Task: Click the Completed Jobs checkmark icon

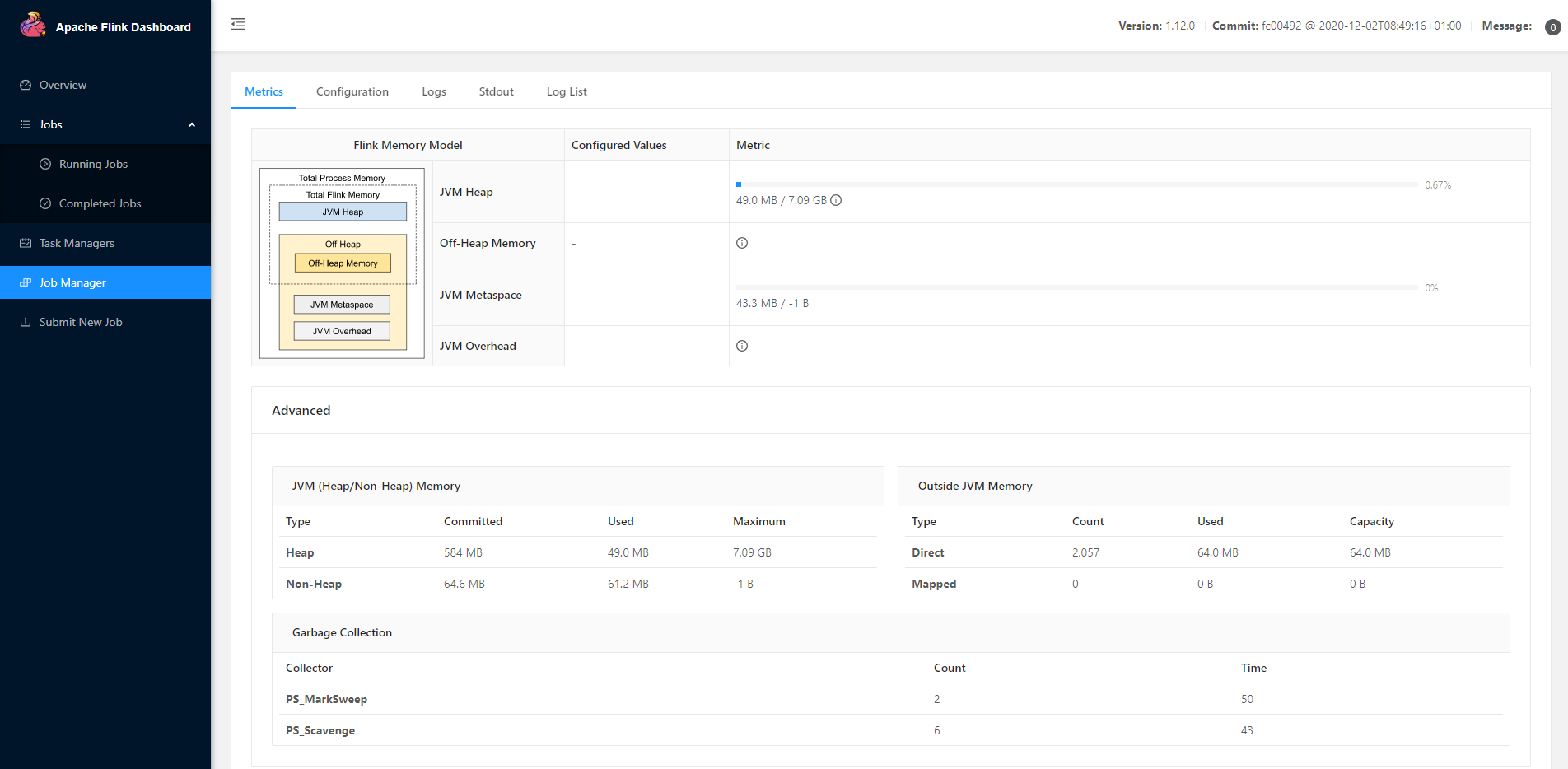Action: click(46, 203)
